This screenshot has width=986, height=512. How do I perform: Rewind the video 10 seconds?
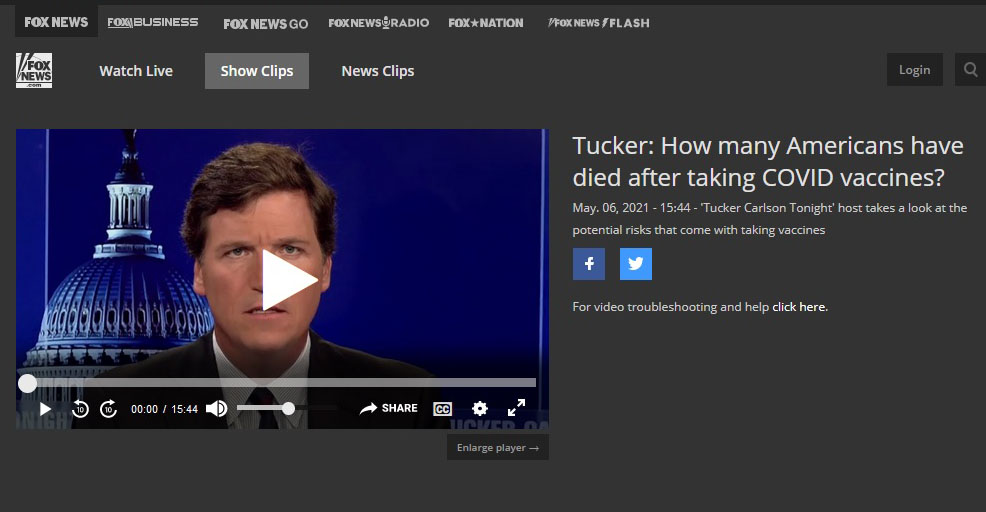[x=80, y=409]
